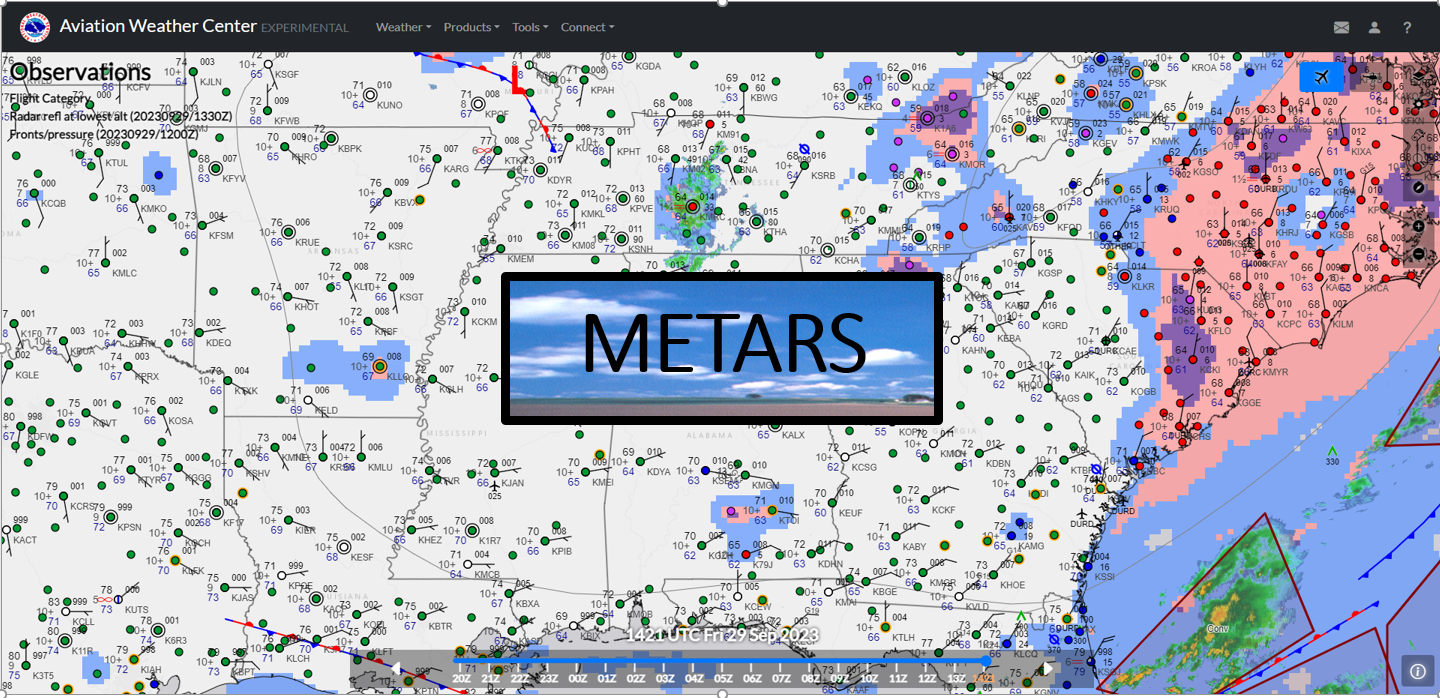Click the KJAN station label

[512, 483]
